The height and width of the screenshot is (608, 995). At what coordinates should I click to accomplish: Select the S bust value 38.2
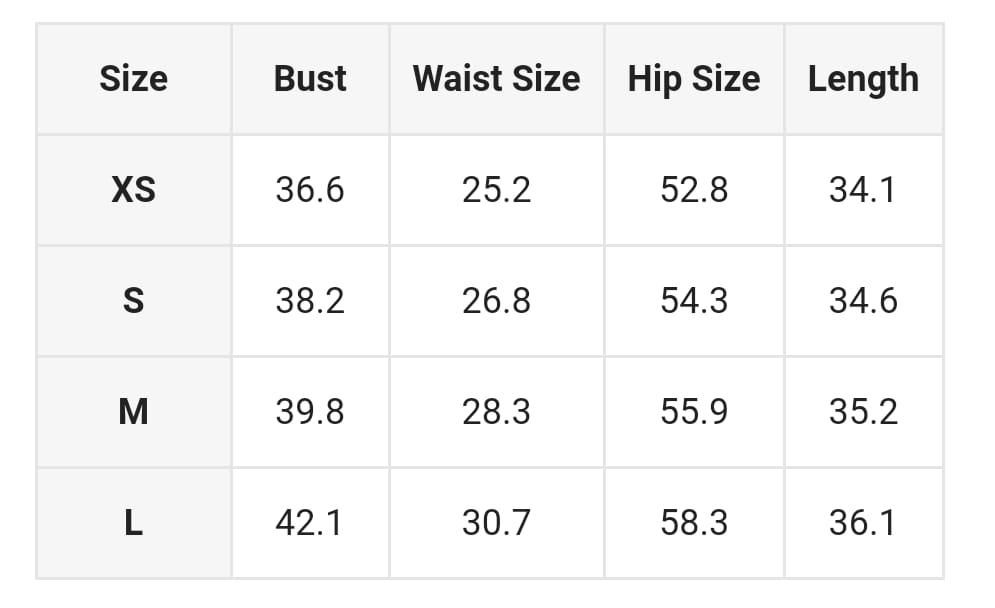click(x=310, y=300)
